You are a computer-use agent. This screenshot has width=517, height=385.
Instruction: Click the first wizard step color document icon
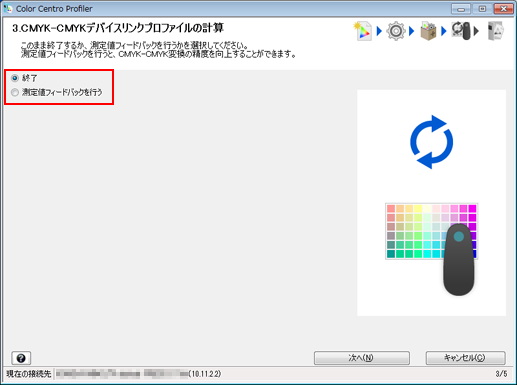[363, 31]
